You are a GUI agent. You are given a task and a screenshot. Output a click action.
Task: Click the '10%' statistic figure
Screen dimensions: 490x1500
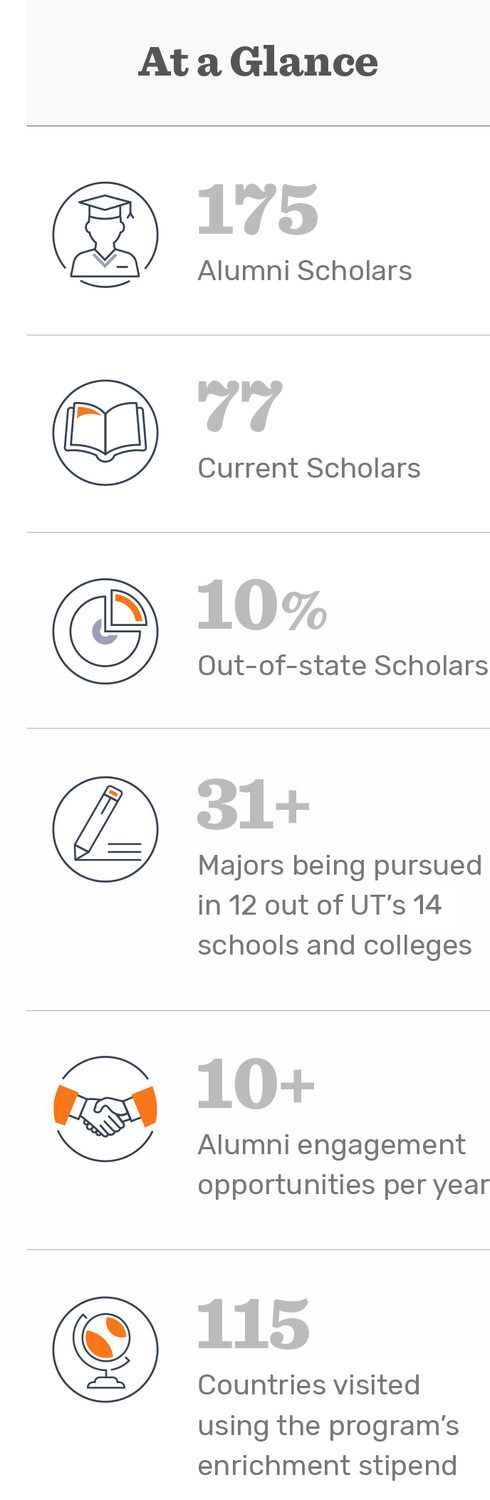click(x=262, y=606)
